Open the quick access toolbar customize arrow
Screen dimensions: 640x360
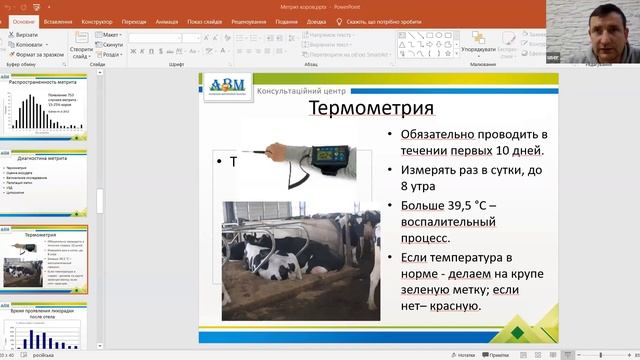pos(49,7)
